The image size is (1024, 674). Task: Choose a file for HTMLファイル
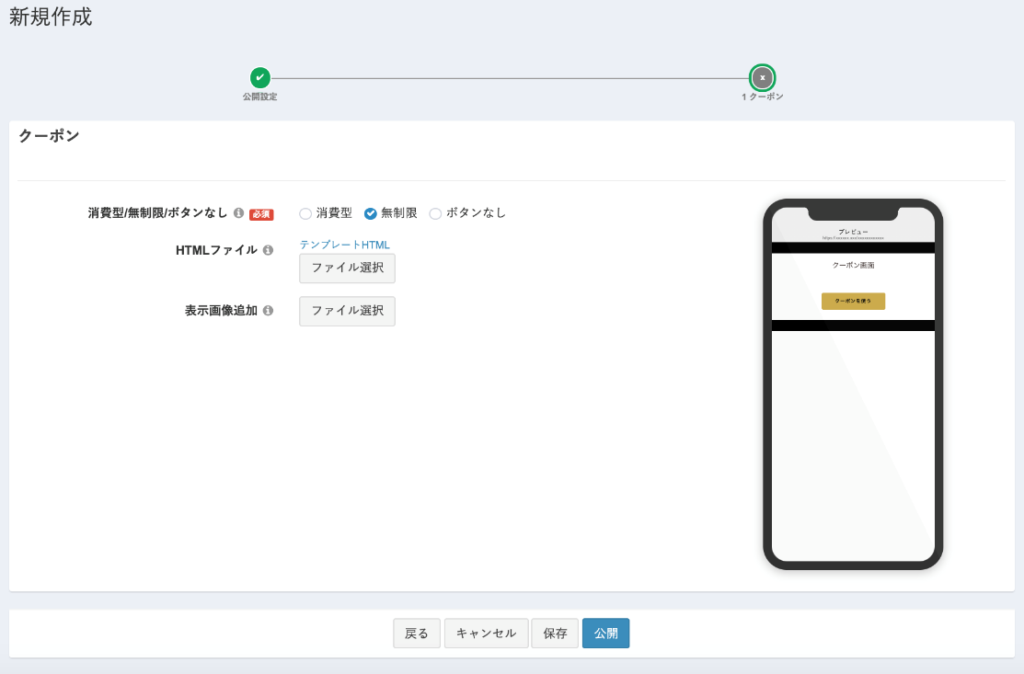(x=347, y=268)
